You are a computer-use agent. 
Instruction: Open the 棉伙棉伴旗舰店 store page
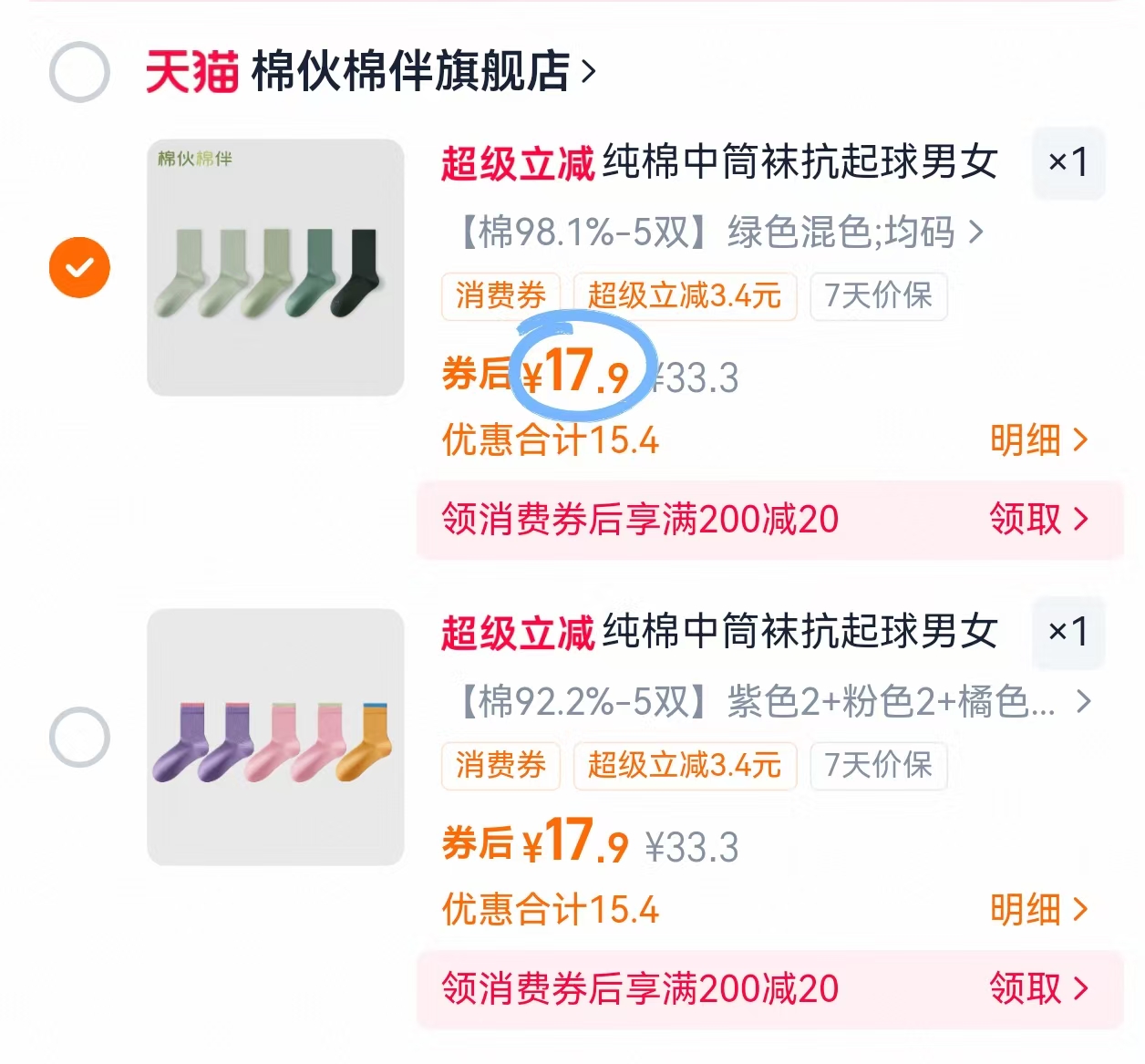(x=415, y=73)
